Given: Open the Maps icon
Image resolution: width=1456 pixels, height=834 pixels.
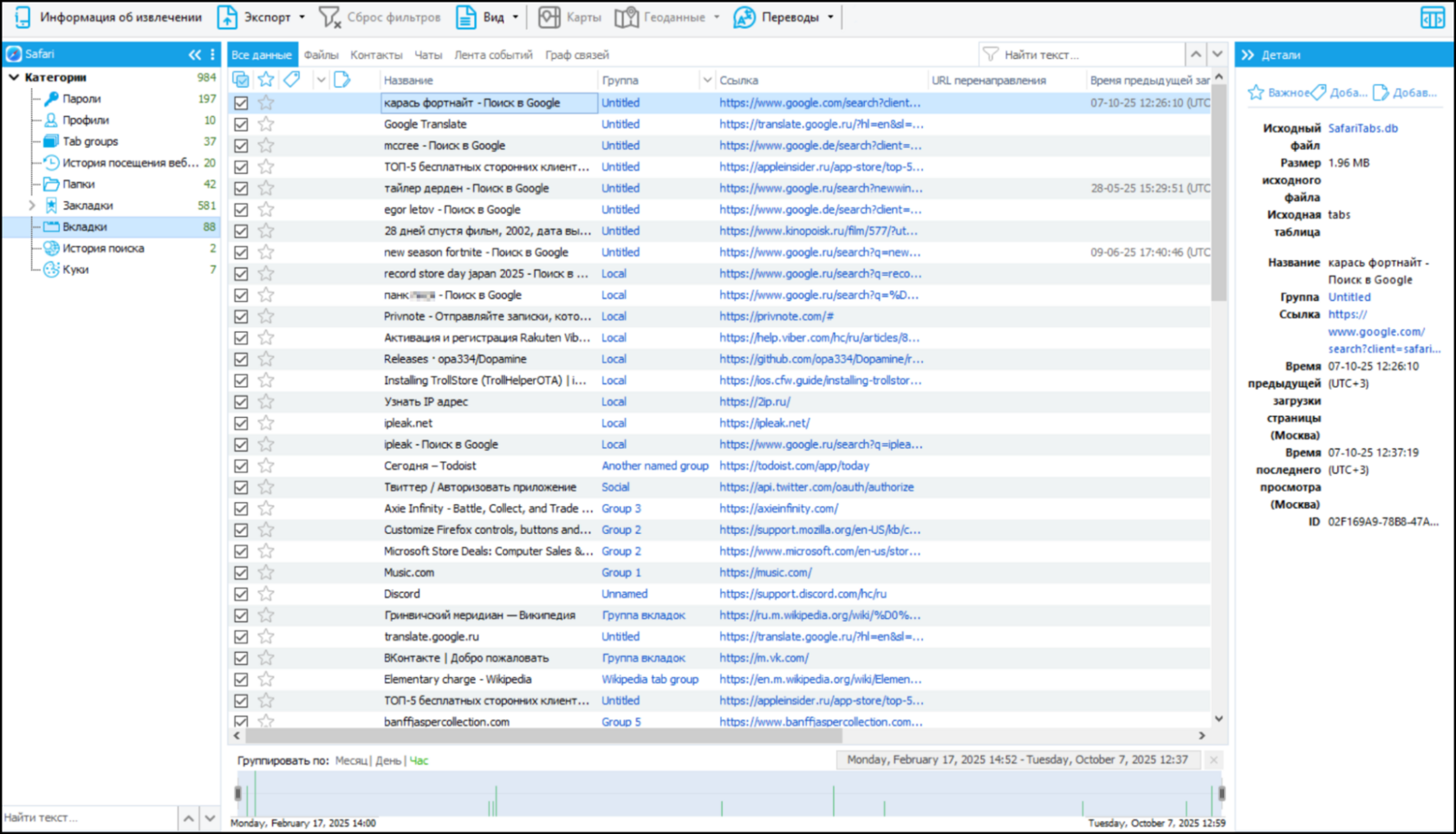Looking at the screenshot, I should (549, 16).
